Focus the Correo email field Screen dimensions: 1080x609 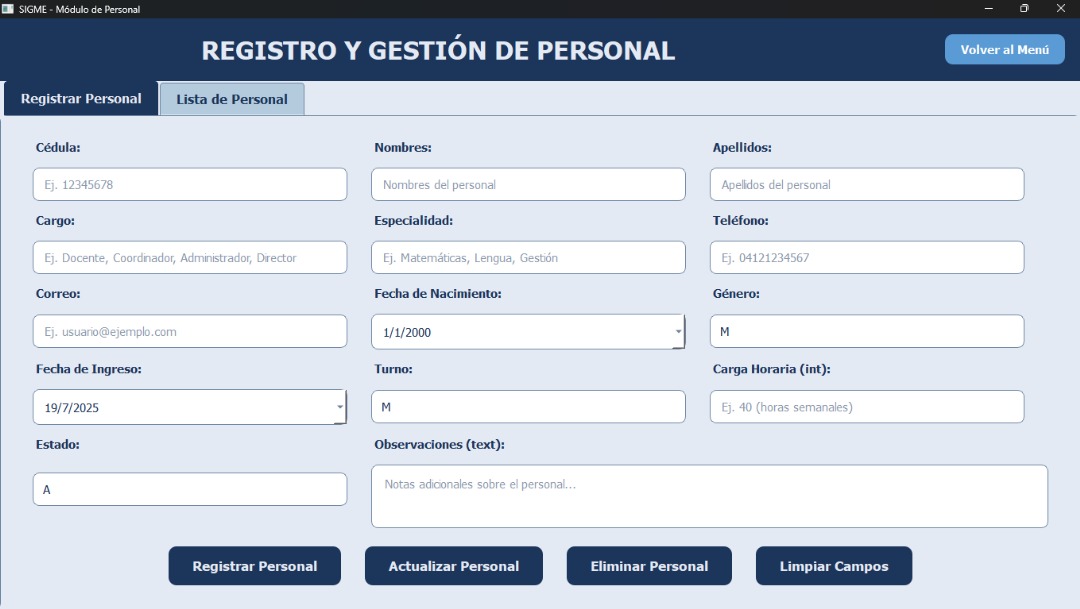tap(190, 332)
